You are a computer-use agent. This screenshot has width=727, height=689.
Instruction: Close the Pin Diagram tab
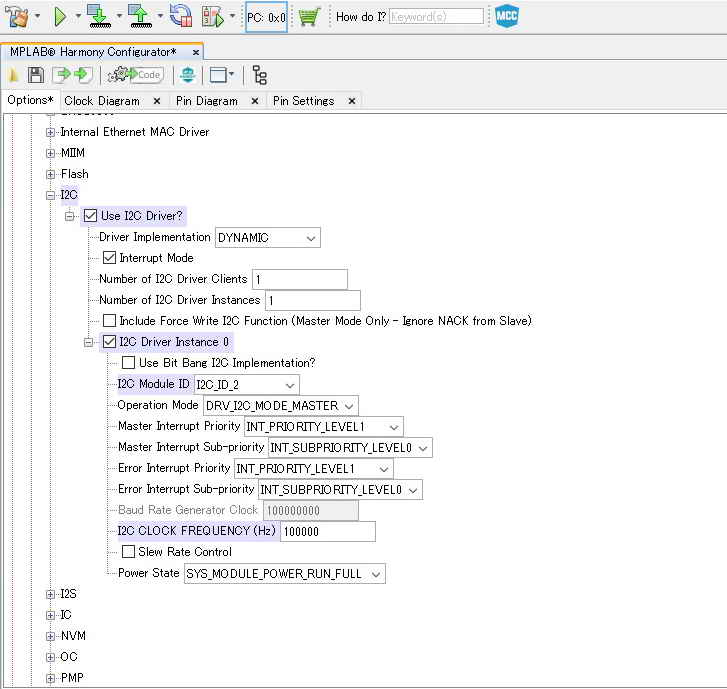coord(255,101)
